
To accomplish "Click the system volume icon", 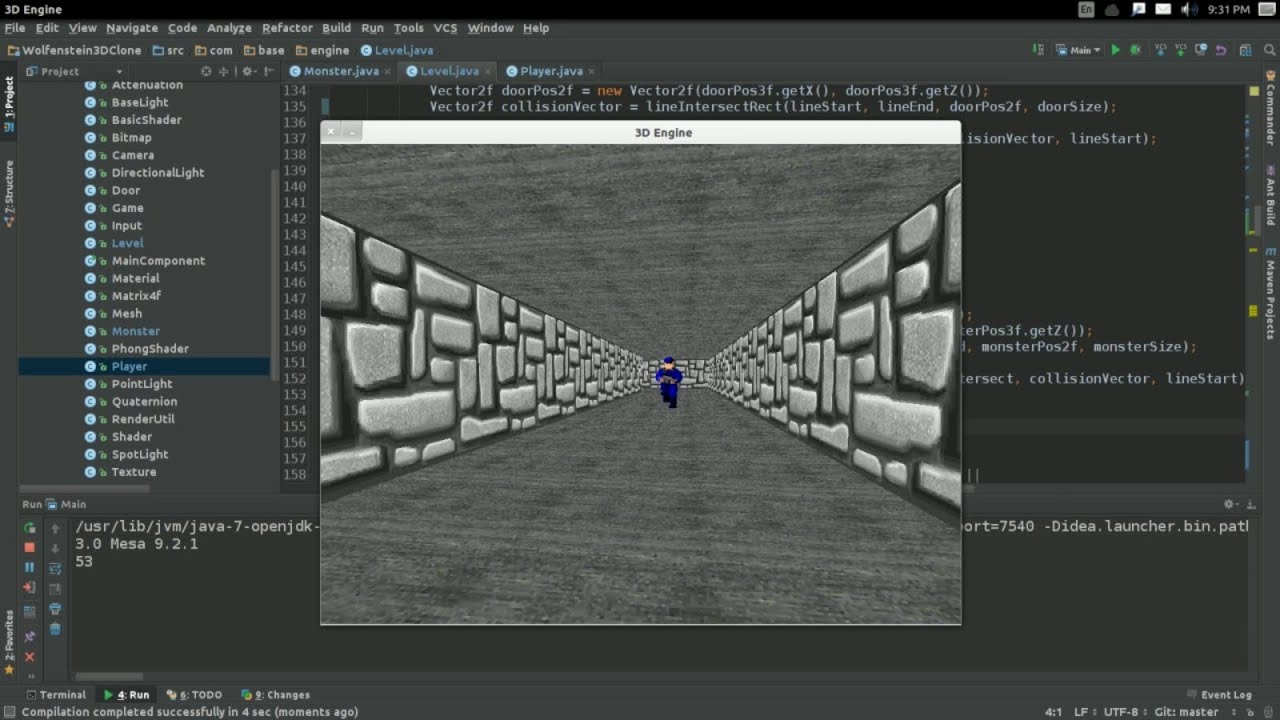I will (1189, 9).
